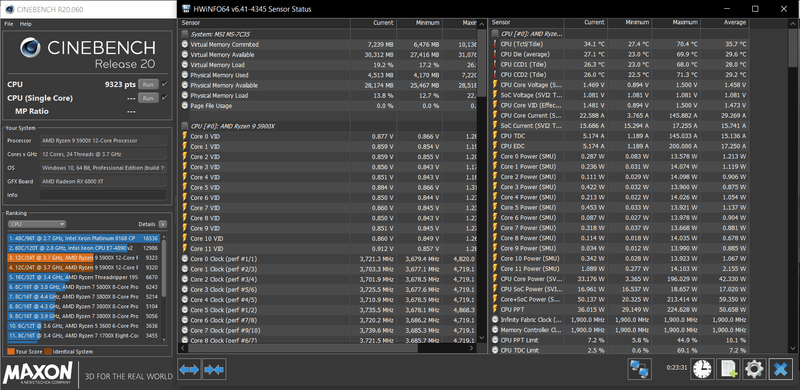800x390 pixels.
Task: Click the collapse columns arrows icon
Action: coord(214,369)
